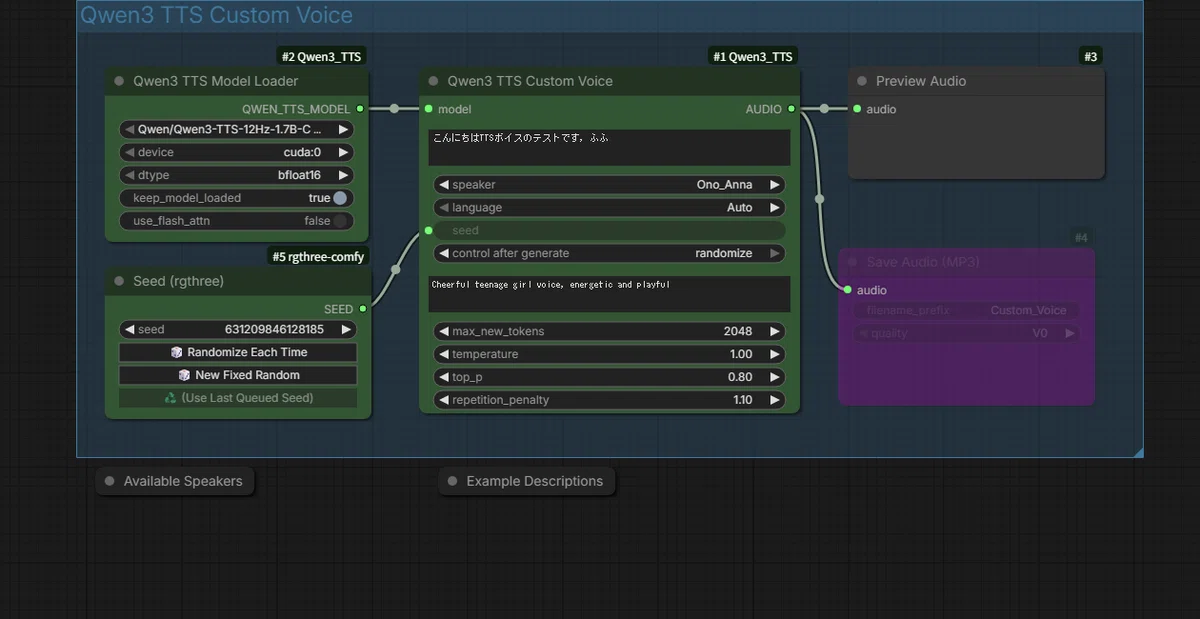This screenshot has width=1200, height=619.
Task: Click the repetition_penalty 1.10 field
Action: pos(609,400)
